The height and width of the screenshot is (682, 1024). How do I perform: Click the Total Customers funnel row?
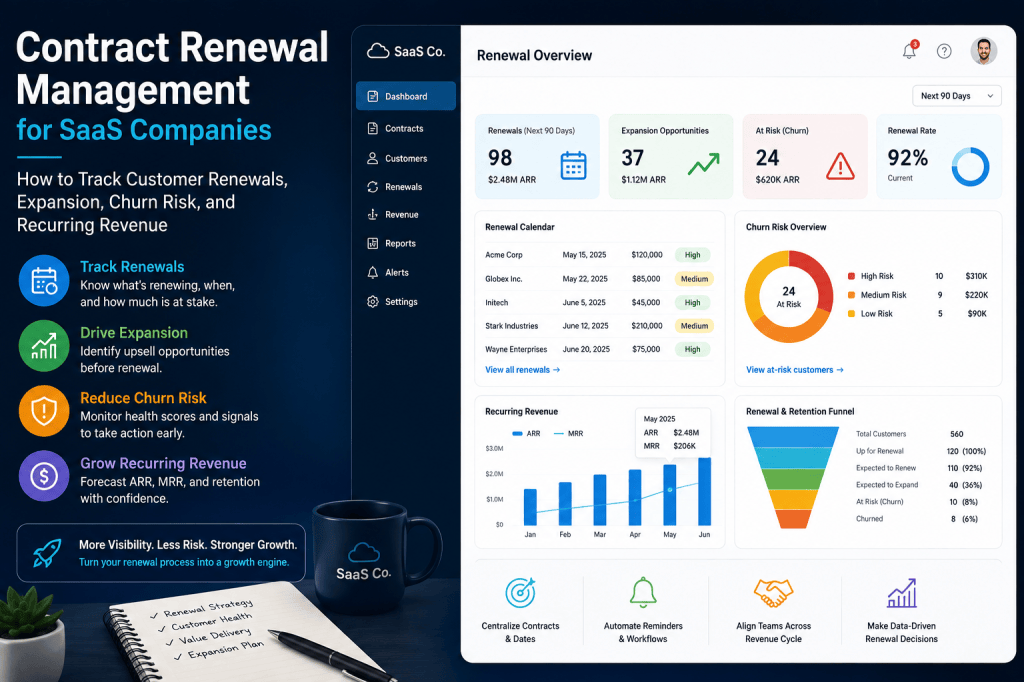pyautogui.click(x=921, y=434)
